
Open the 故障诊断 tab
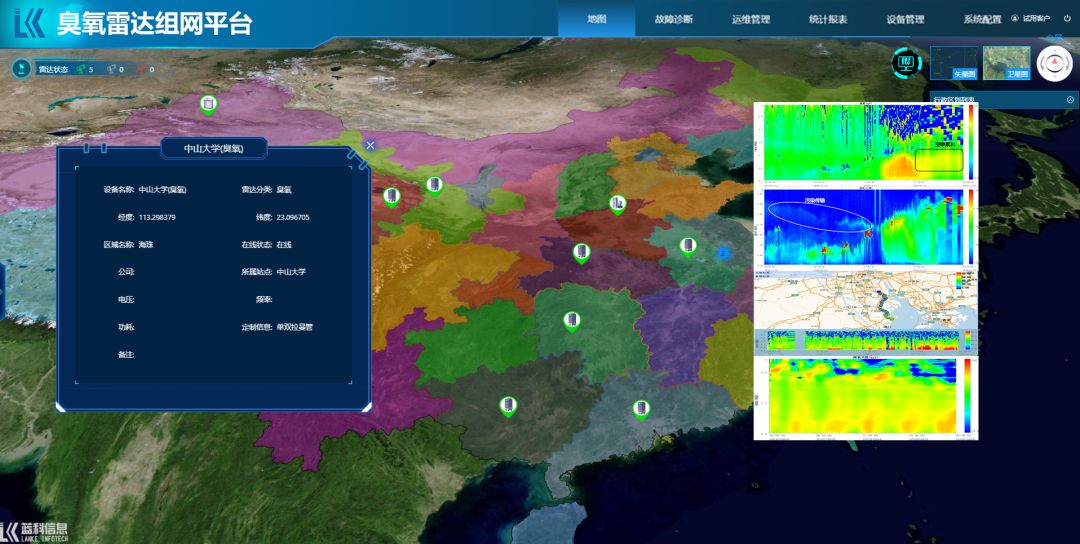coord(674,19)
